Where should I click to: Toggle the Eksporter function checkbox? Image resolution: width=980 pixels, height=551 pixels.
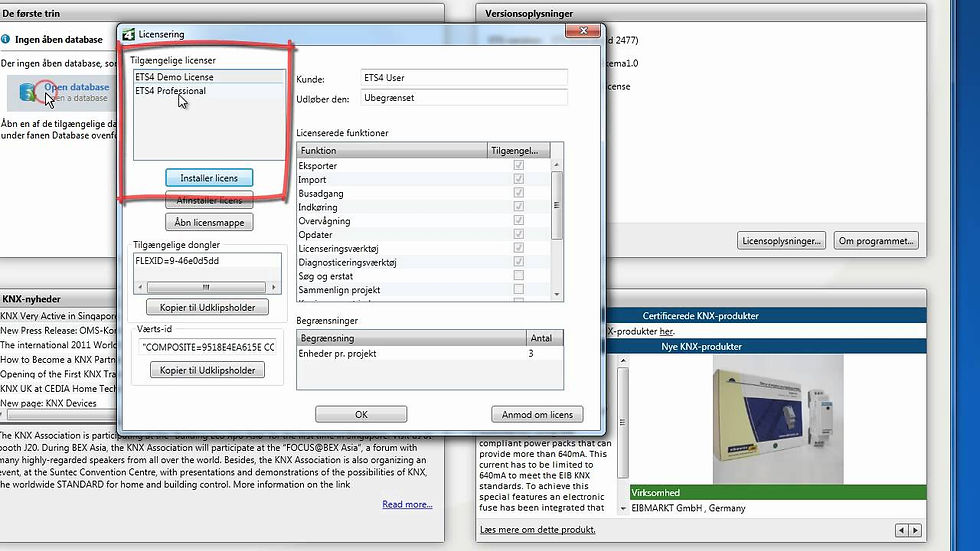518,165
